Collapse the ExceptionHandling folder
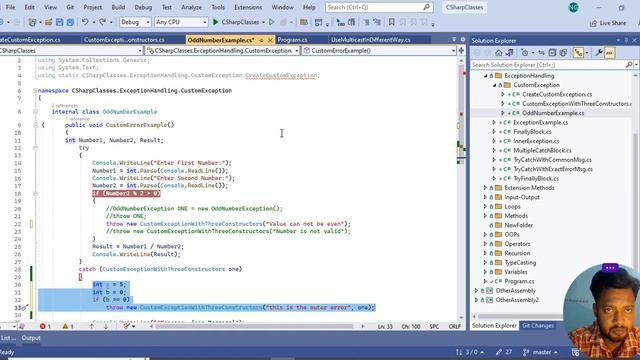 (486, 76)
